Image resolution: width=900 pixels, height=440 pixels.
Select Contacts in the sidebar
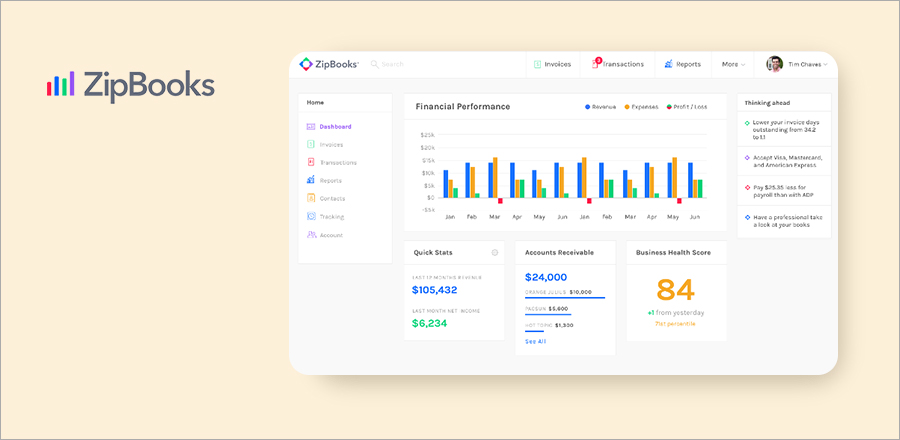click(332, 198)
